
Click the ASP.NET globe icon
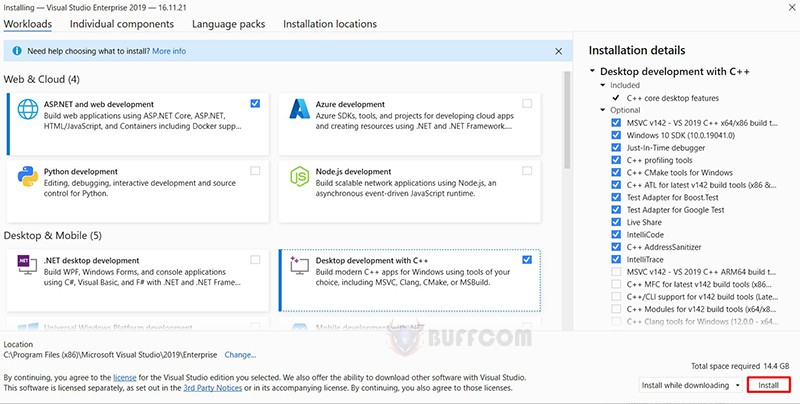tap(28, 109)
